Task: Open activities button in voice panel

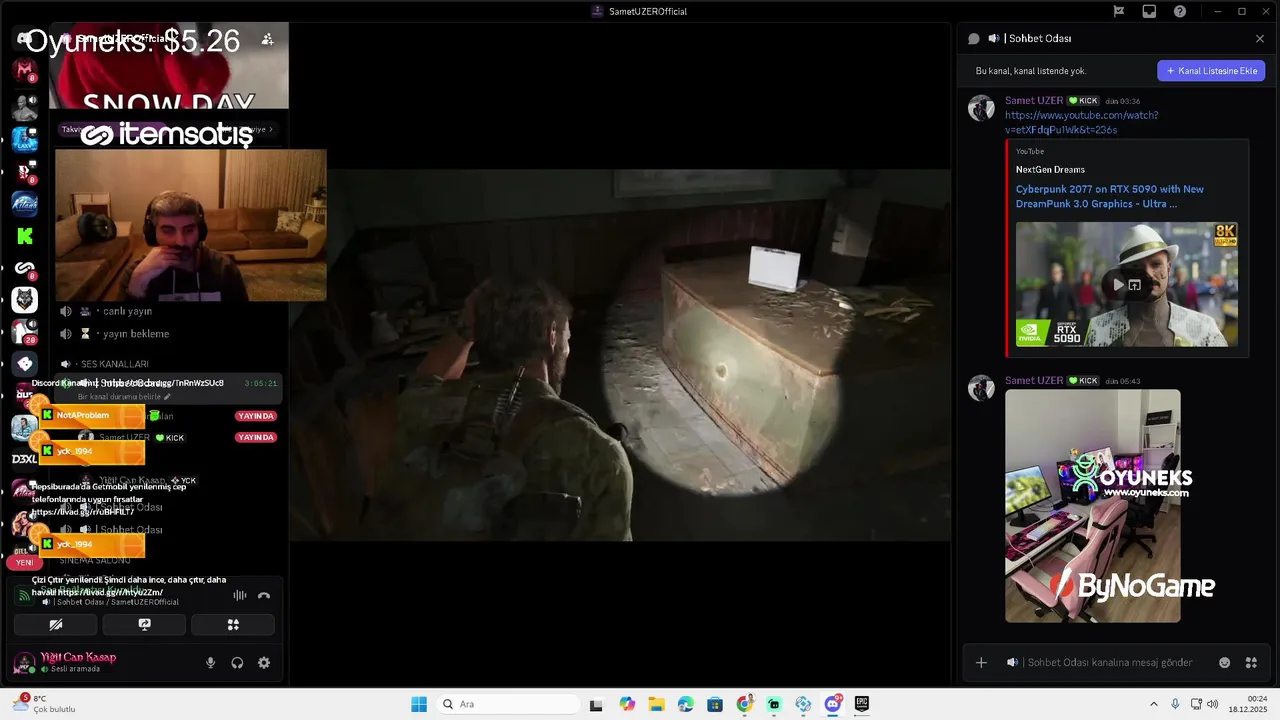Action: tap(233, 624)
